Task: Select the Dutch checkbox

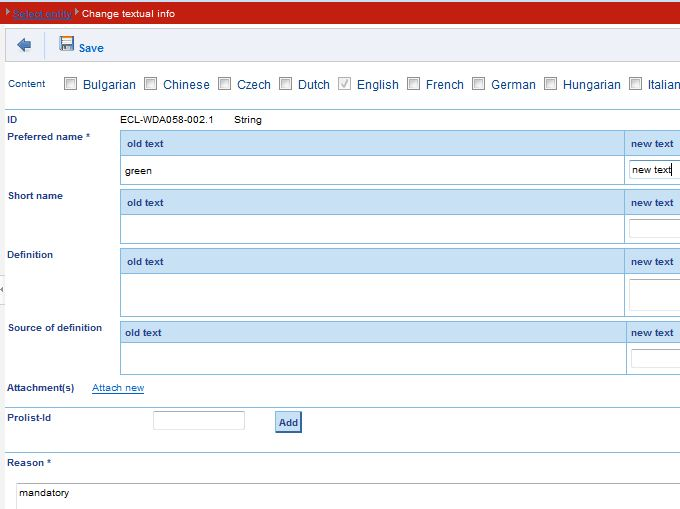Action: [x=286, y=84]
